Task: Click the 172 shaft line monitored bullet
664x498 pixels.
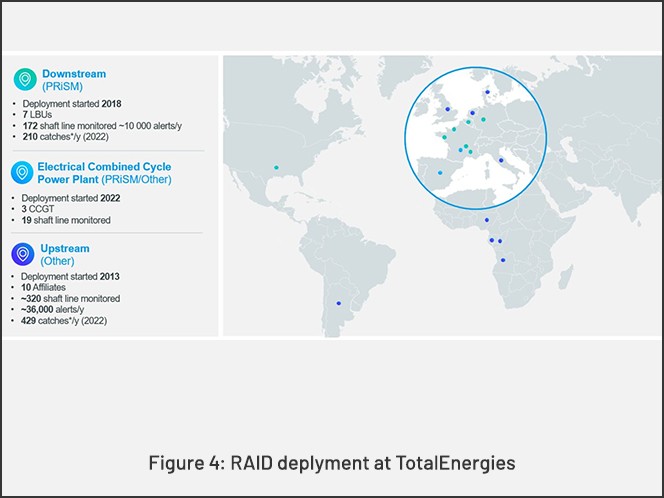Action: pyautogui.click(x=102, y=126)
